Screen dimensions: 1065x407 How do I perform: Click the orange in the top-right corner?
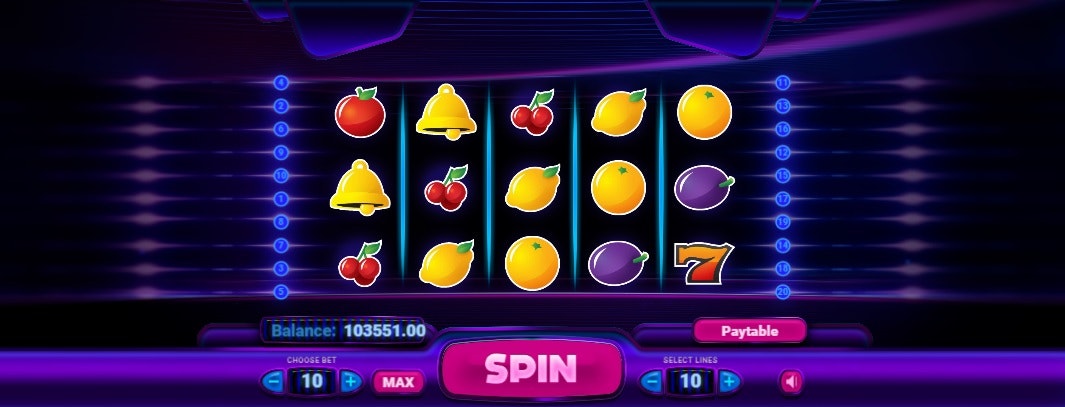(704, 112)
